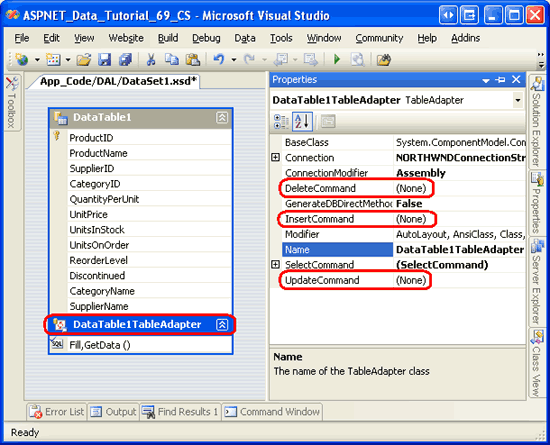
Task: Click the Undo arrow icon
Action: pos(219,60)
